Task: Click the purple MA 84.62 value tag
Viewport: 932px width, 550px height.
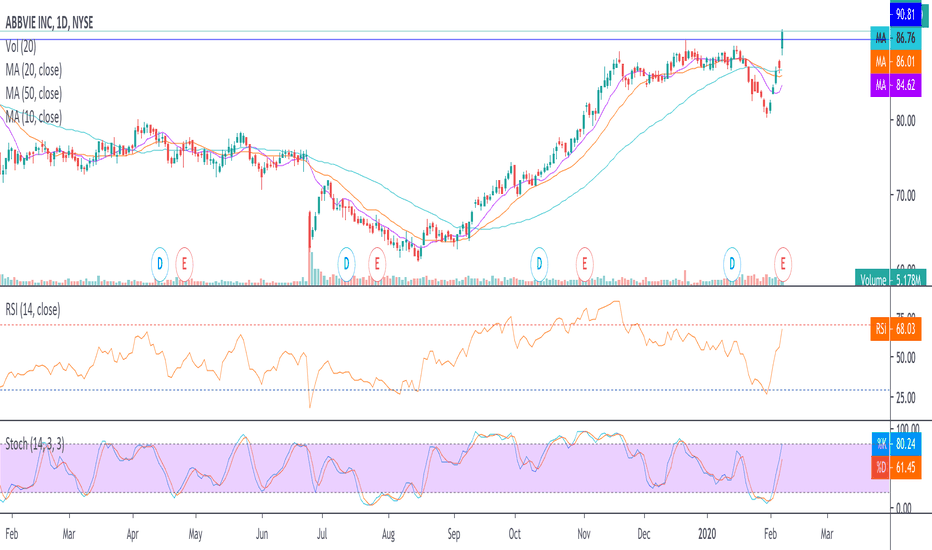Action: pyautogui.click(x=896, y=85)
